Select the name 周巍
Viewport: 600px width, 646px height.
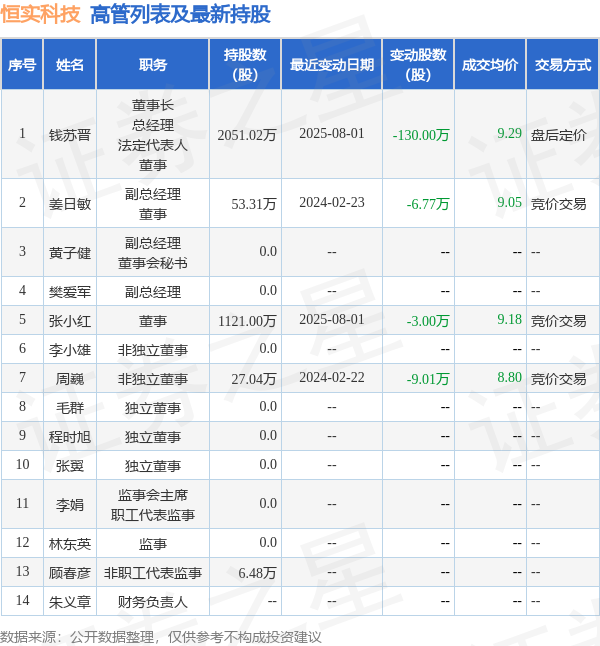[x=70, y=379]
